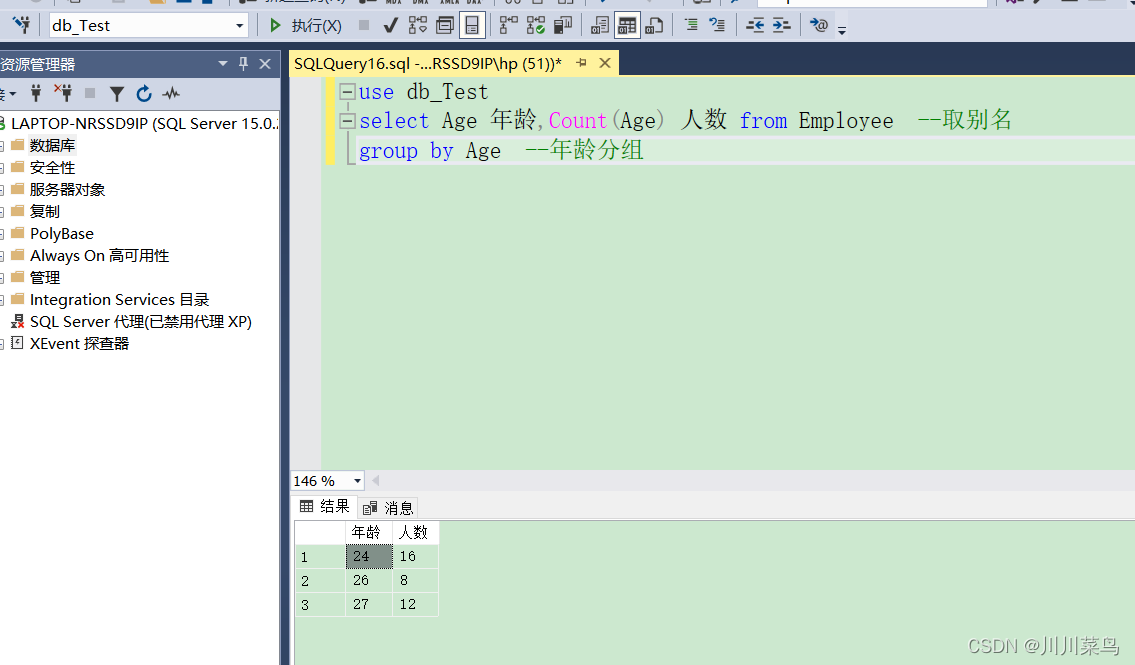Click specify template parameter values icon
Viewport: 1135px width, 665px height.
819,25
